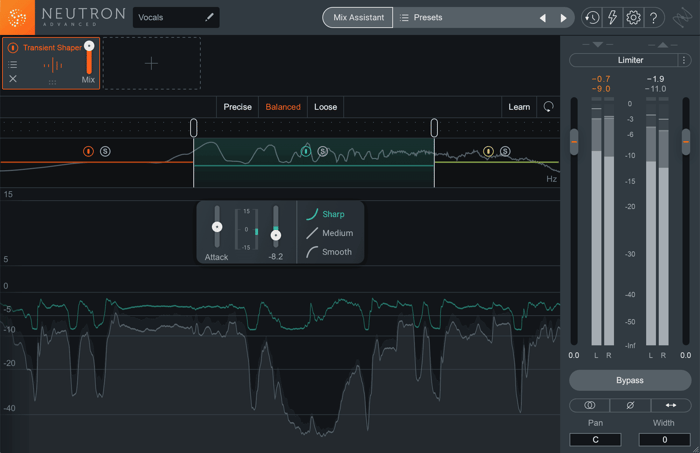
Task: Switch to Balanced mode
Action: click(283, 107)
